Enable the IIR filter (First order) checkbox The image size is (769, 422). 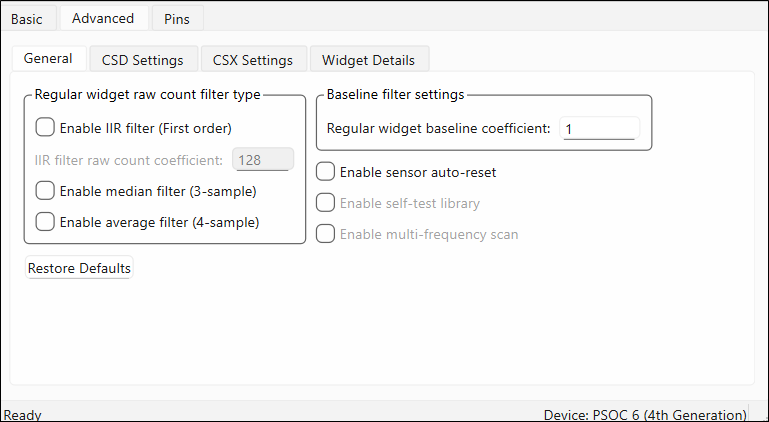45,128
